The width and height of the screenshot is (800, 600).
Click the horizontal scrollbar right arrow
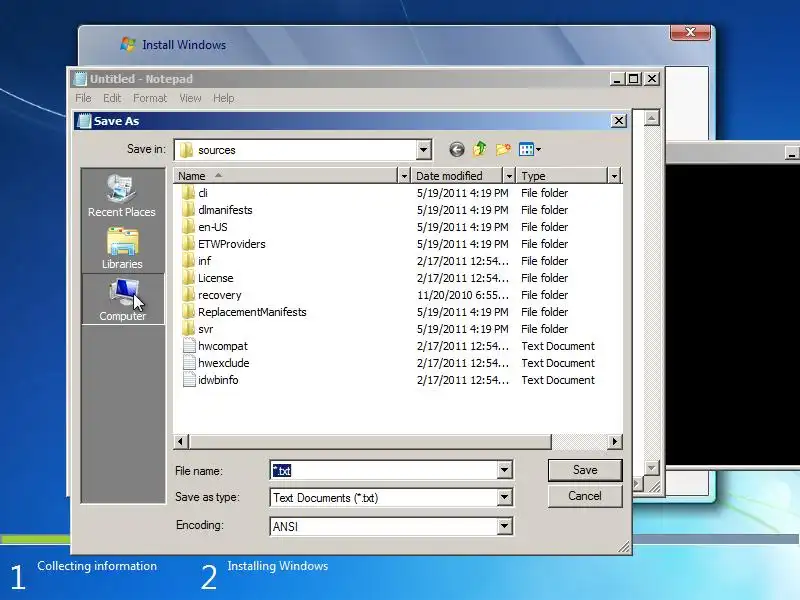tap(615, 441)
